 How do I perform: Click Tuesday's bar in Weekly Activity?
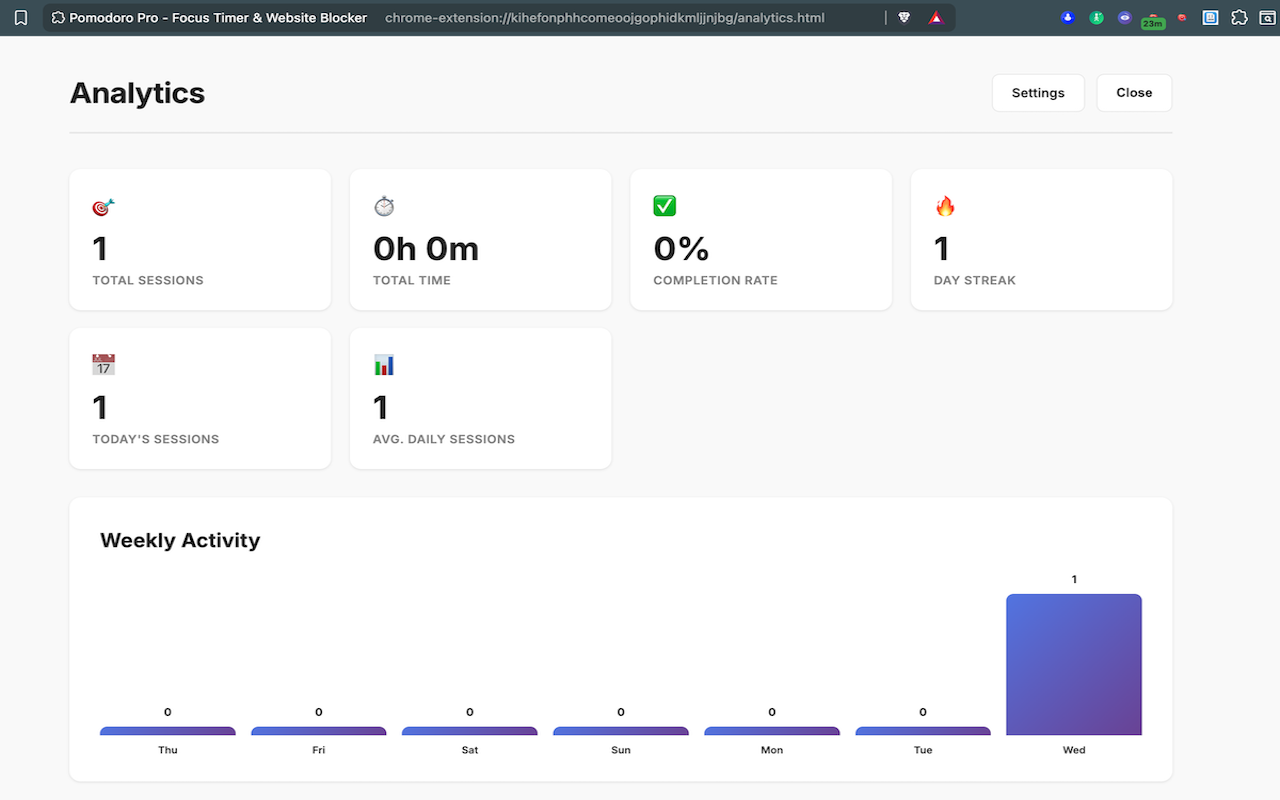922,731
